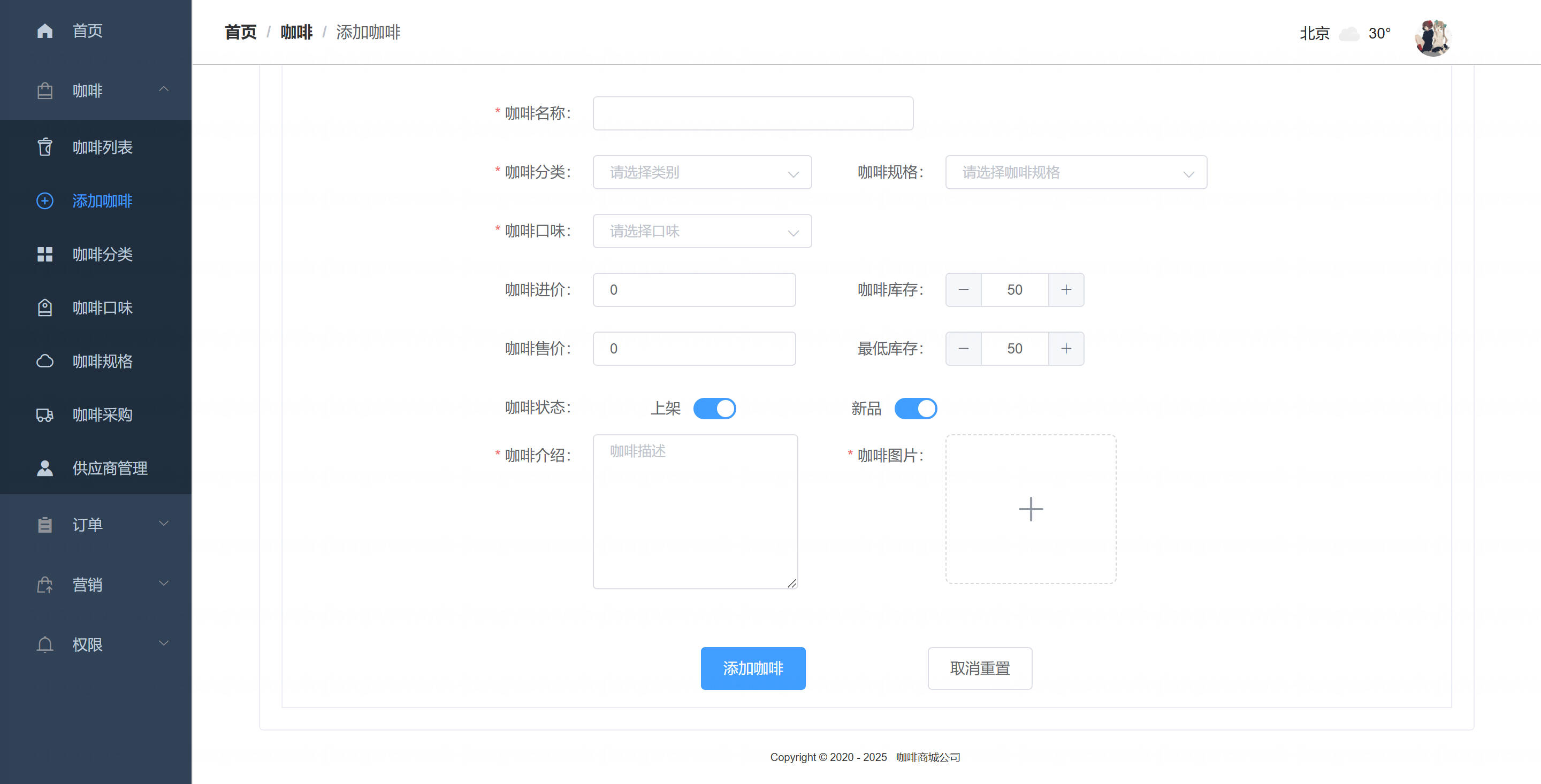Image resolution: width=1541 pixels, height=784 pixels.
Task: Open the user avatar in header
Action: click(x=1433, y=37)
